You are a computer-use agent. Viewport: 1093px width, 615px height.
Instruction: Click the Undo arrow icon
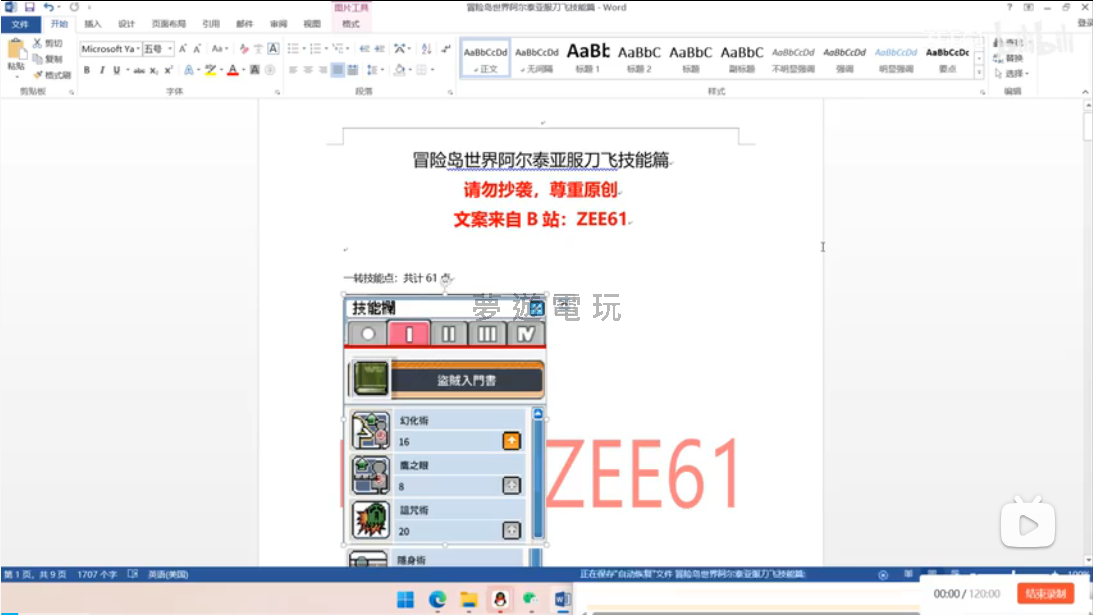(x=47, y=7)
